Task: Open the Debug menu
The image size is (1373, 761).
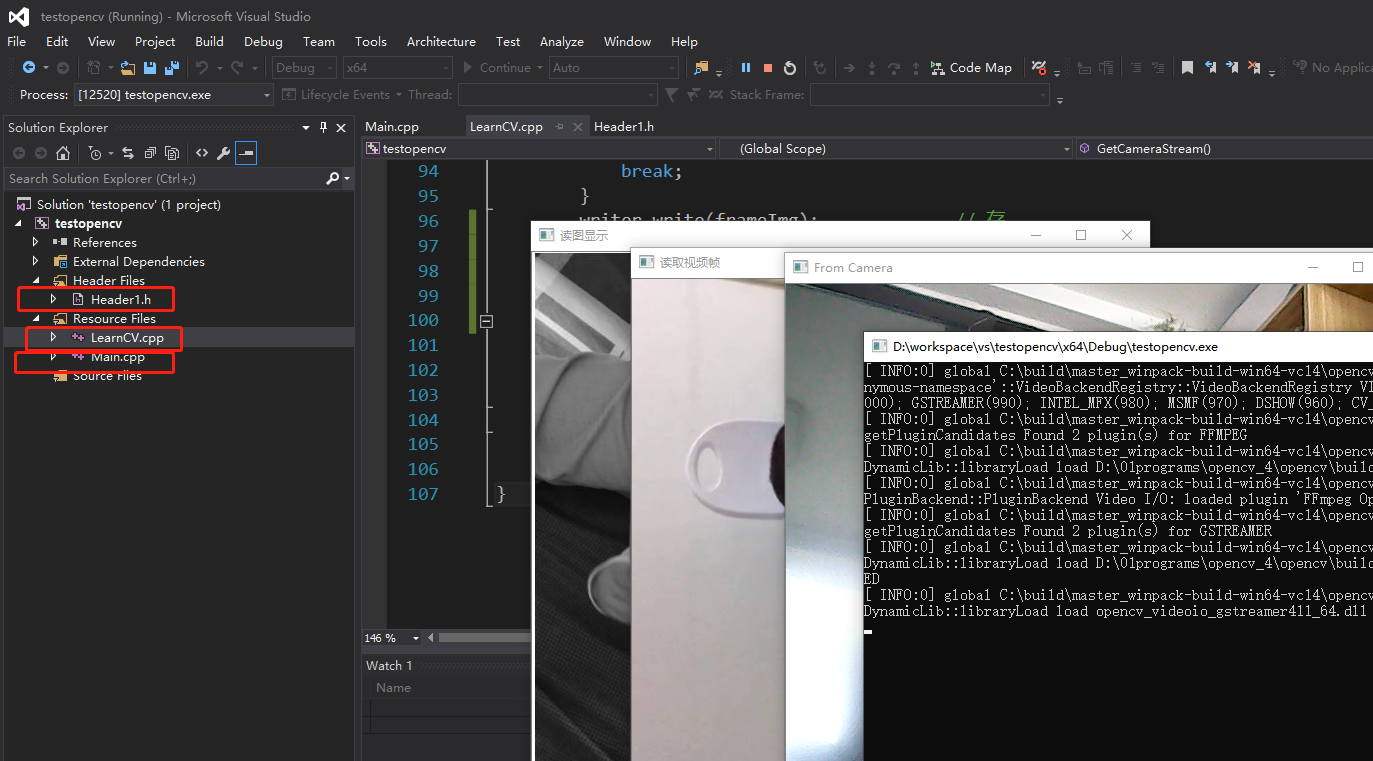Action: coord(263,42)
